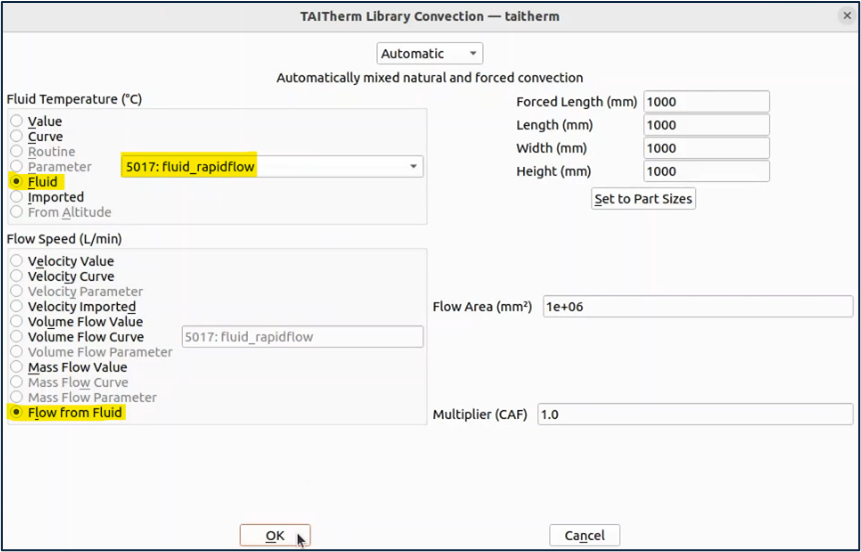This screenshot has width=861, height=552.
Task: Click the flow speed fluid_rapidflow field
Action: (303, 337)
